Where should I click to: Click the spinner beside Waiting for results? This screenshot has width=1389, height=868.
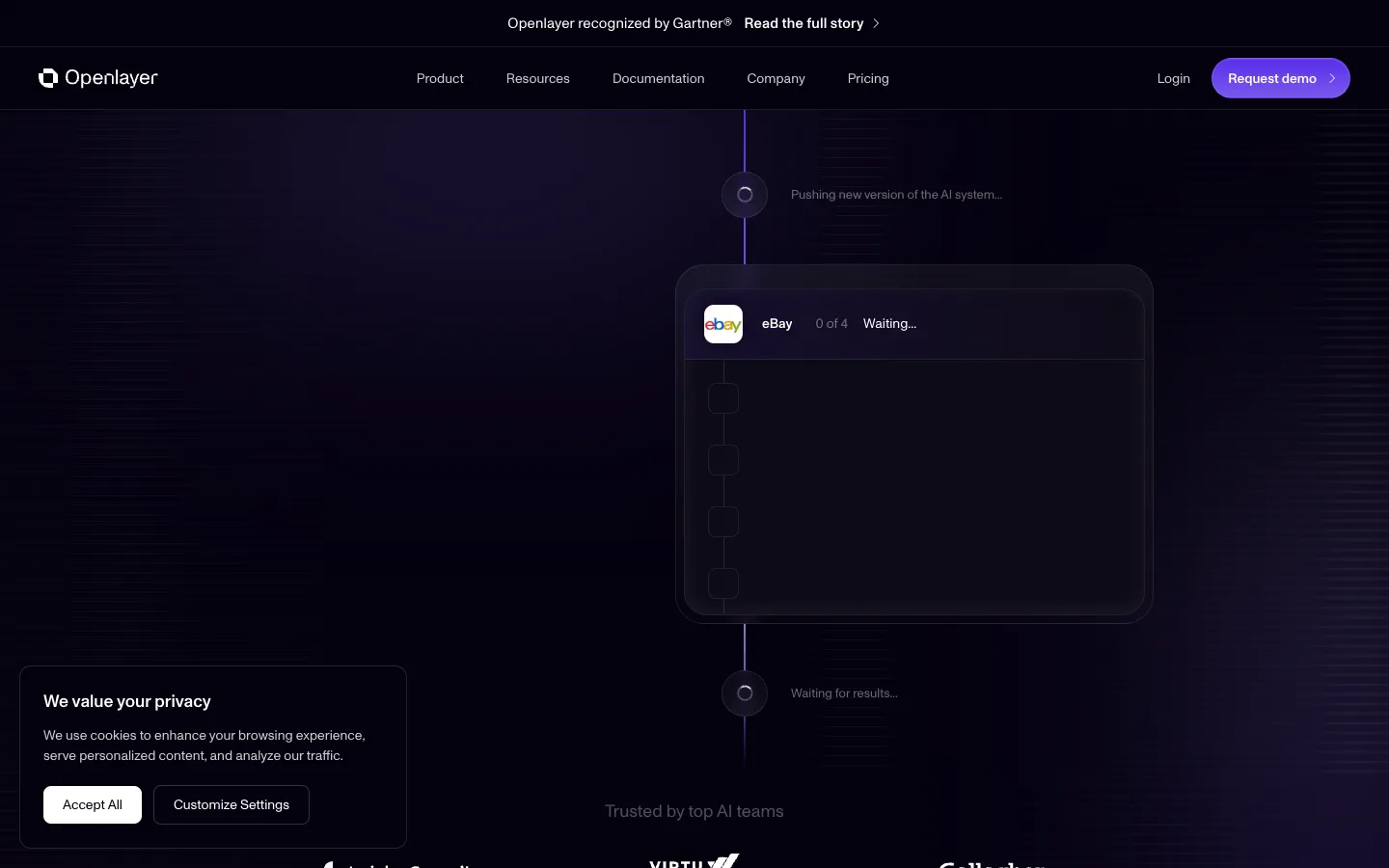745,693
